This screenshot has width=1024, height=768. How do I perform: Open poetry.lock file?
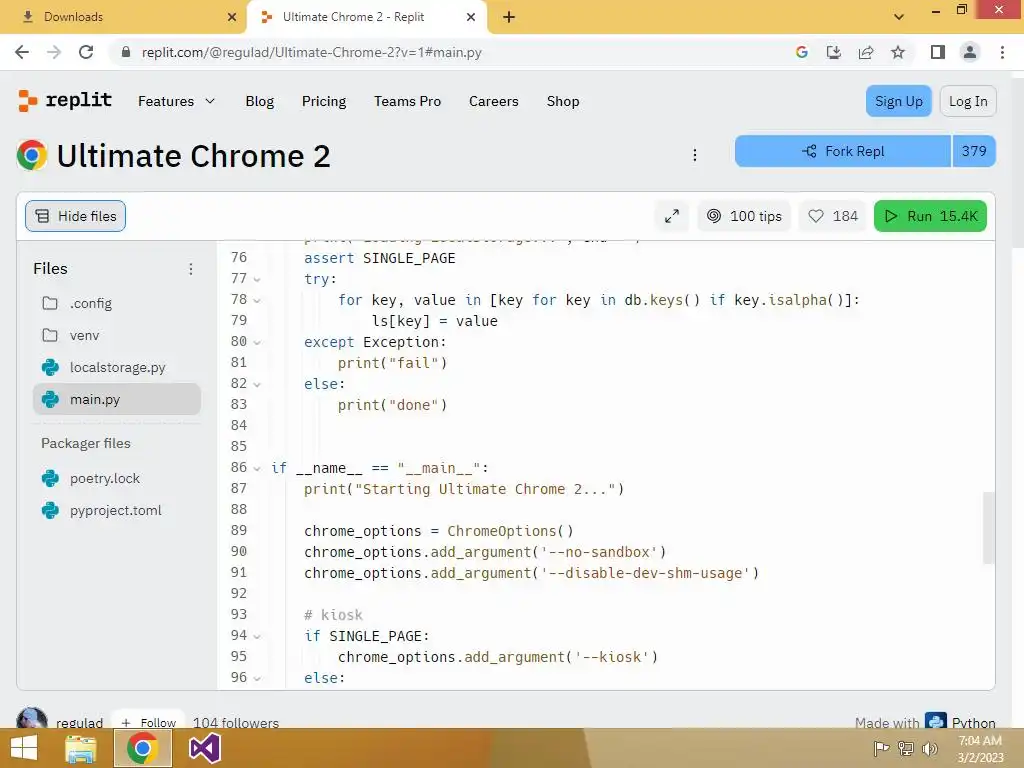tap(116, 478)
